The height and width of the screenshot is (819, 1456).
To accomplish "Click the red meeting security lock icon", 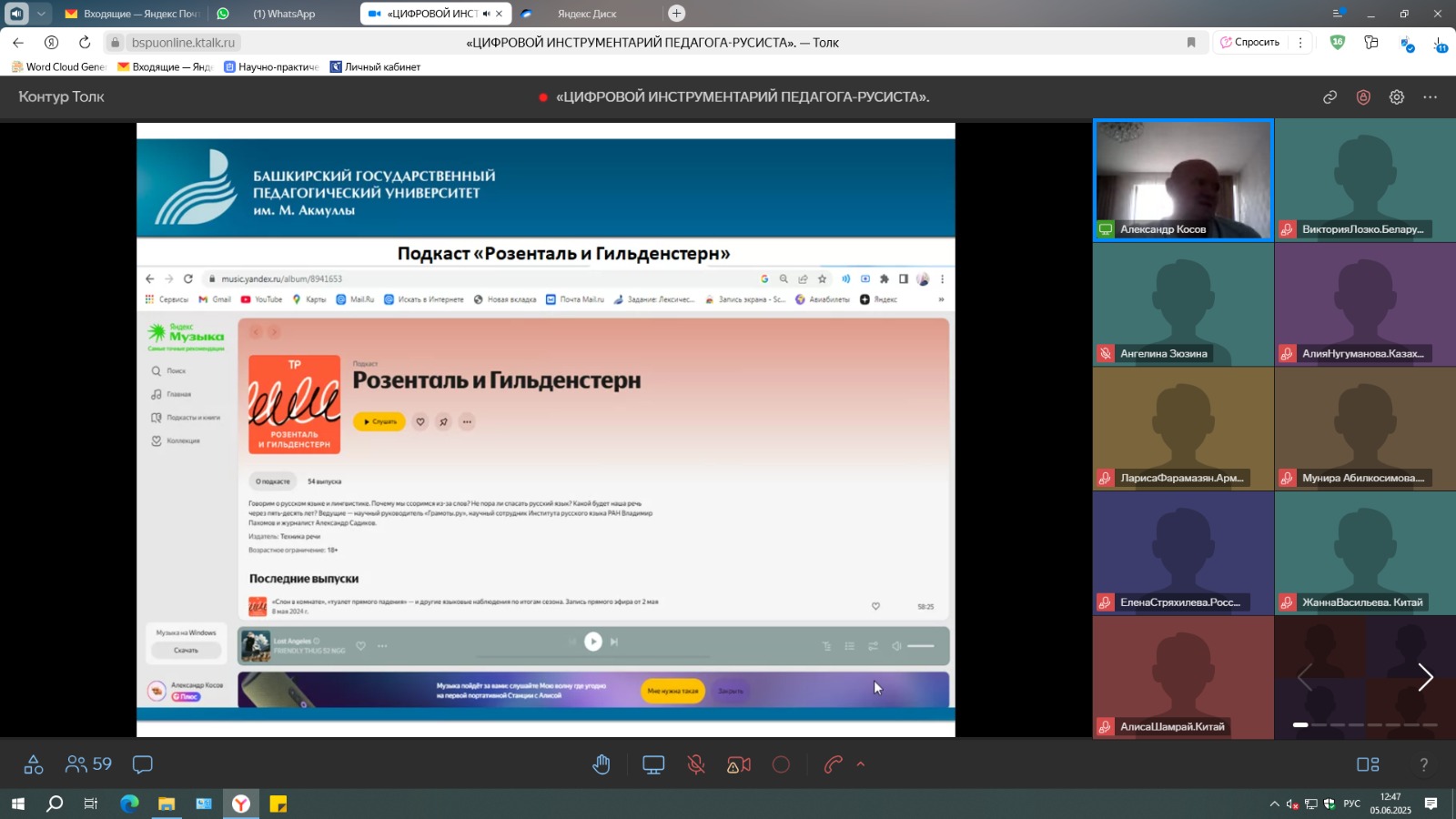I will click(1363, 97).
